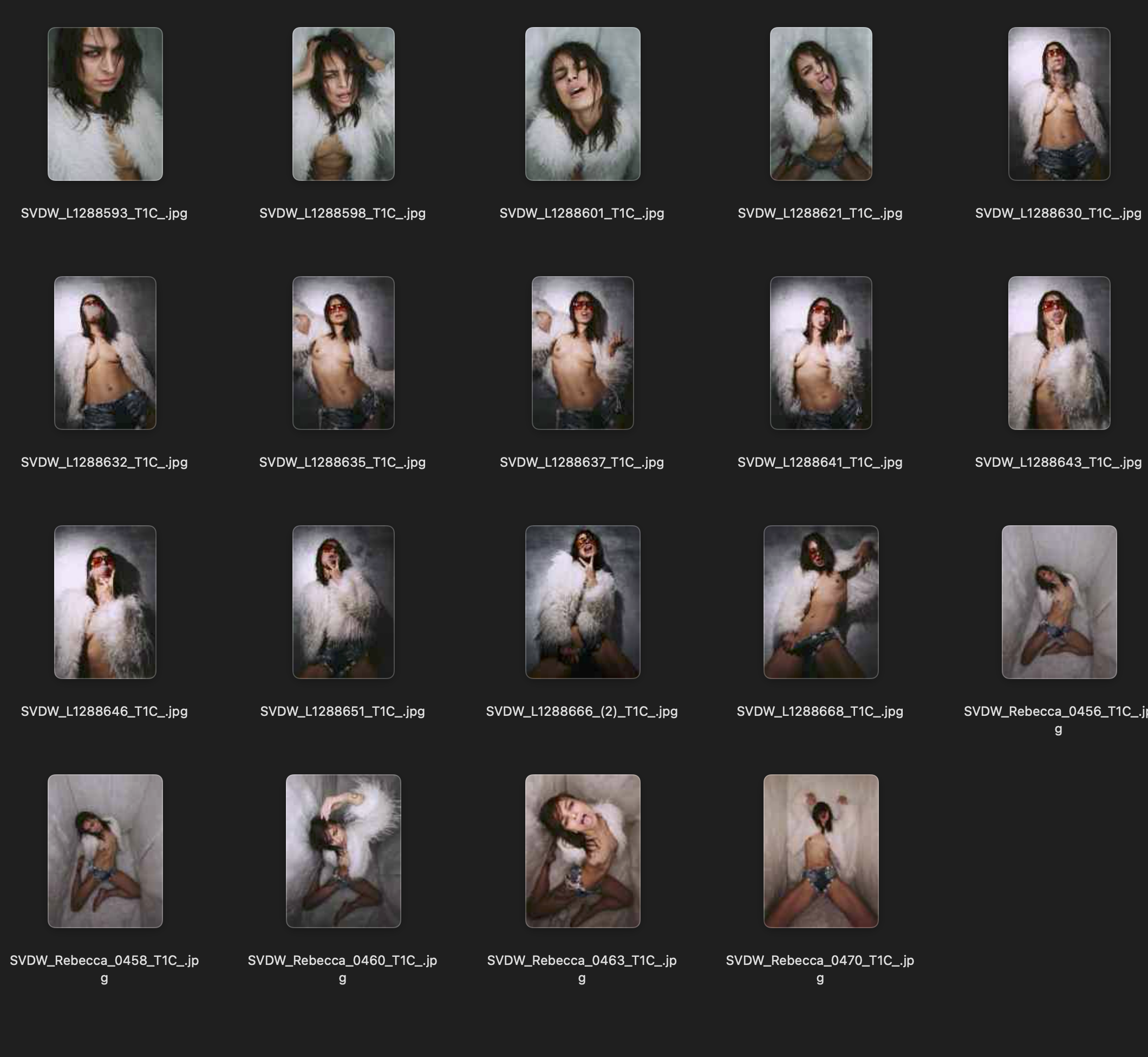1148x1057 pixels.
Task: Select the SVDW_Rebecca_0470_T1C_.jpg thumbnail
Action: pos(820,851)
